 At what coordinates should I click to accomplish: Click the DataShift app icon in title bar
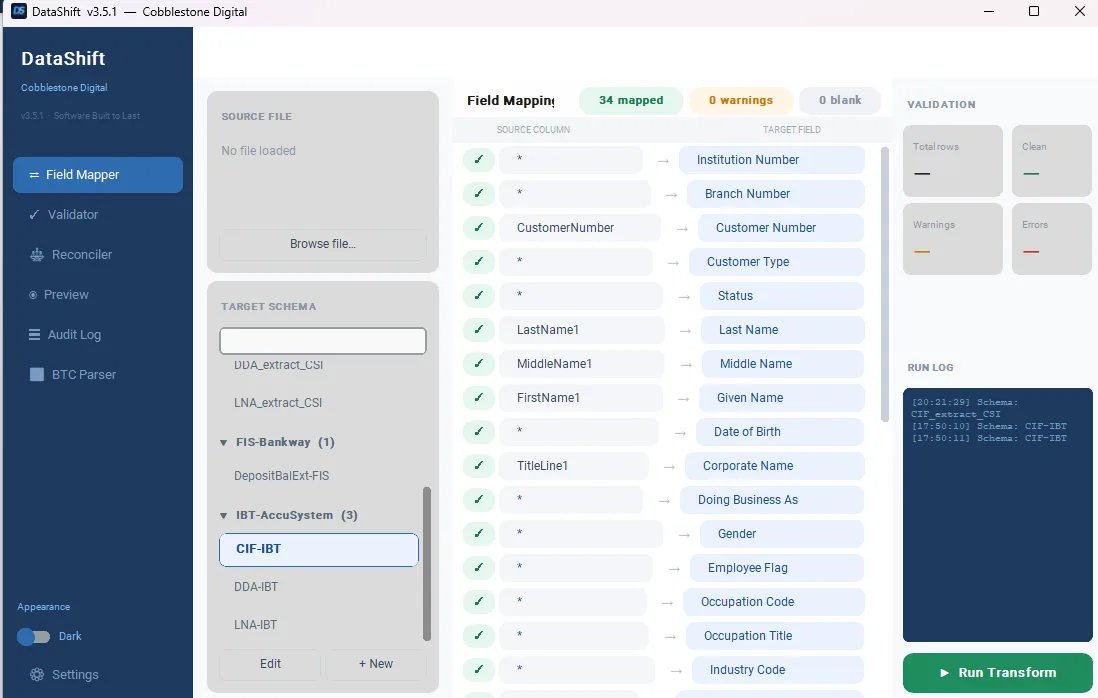[x=19, y=11]
